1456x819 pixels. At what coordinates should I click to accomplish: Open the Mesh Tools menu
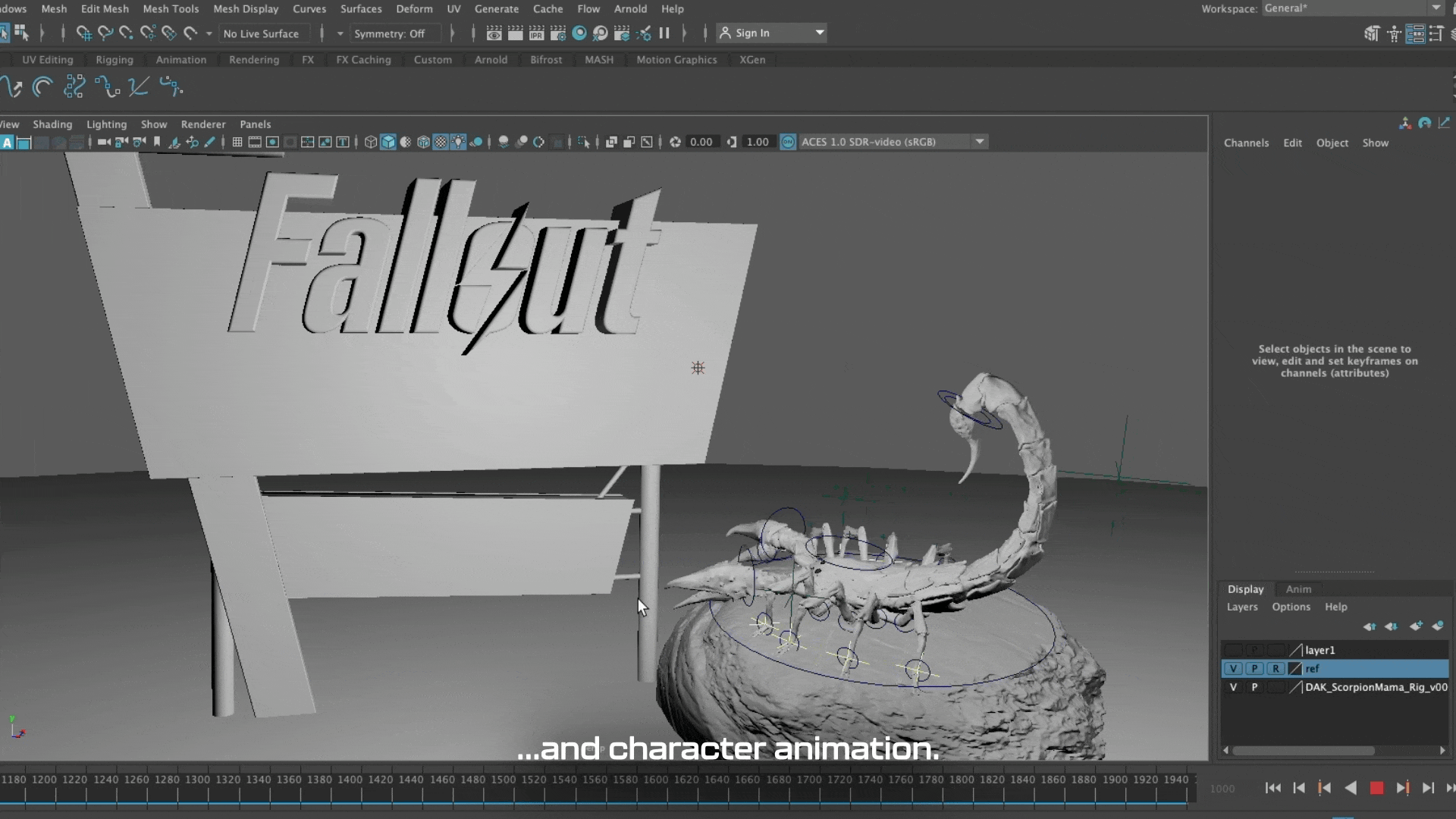[x=171, y=9]
